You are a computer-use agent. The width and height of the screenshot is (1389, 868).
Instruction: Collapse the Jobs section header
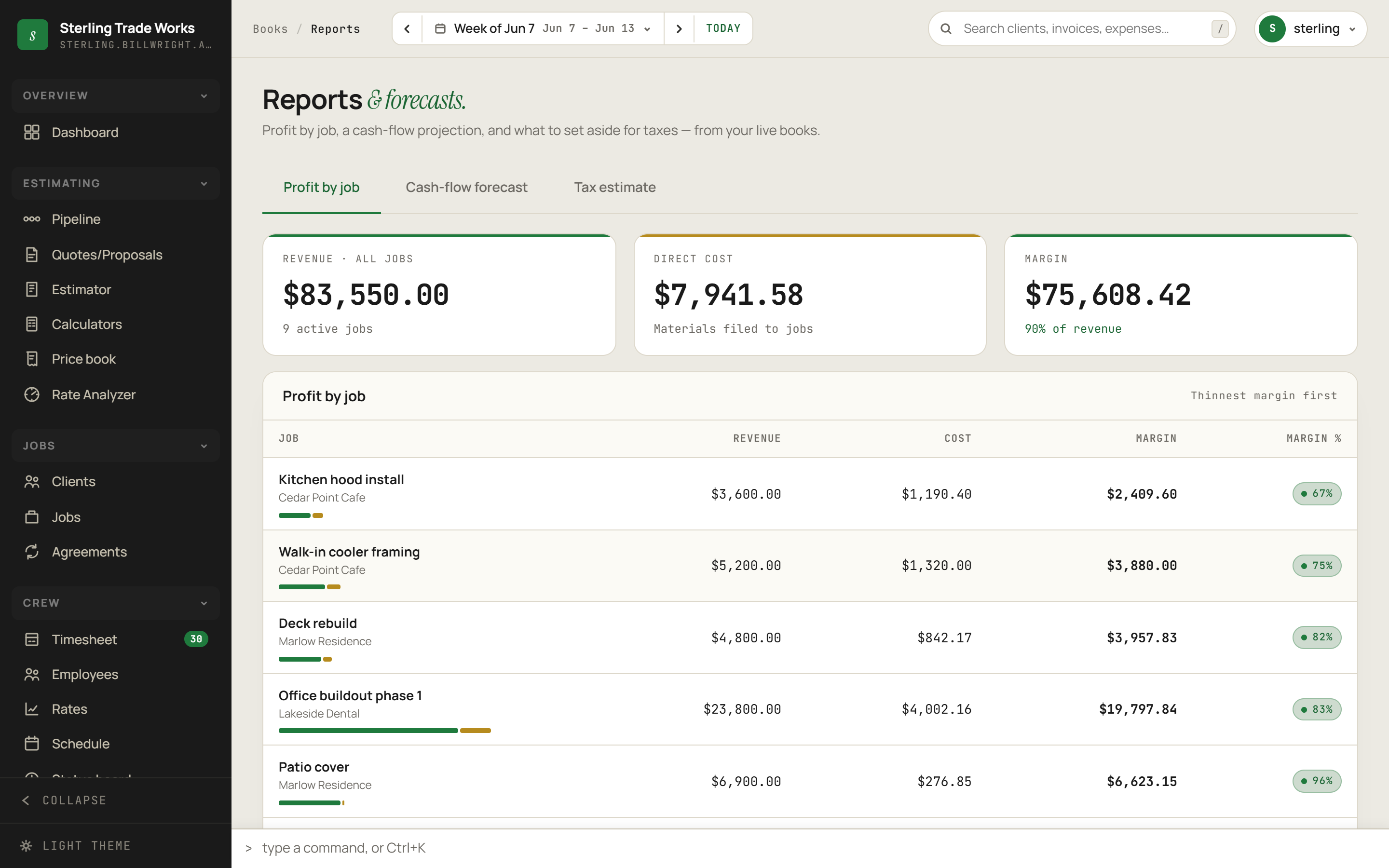[x=115, y=446]
